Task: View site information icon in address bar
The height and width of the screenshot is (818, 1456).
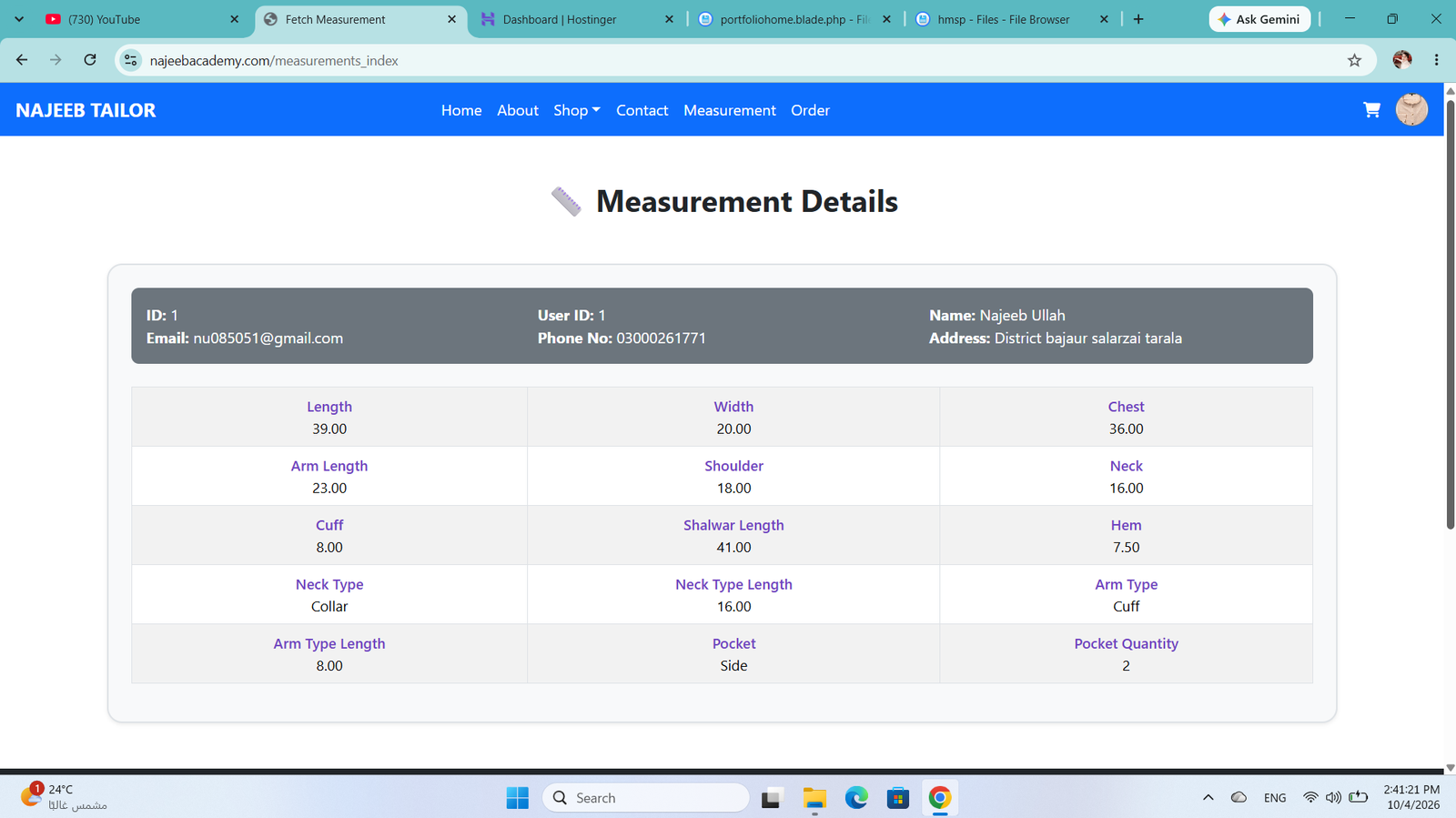Action: [x=131, y=61]
